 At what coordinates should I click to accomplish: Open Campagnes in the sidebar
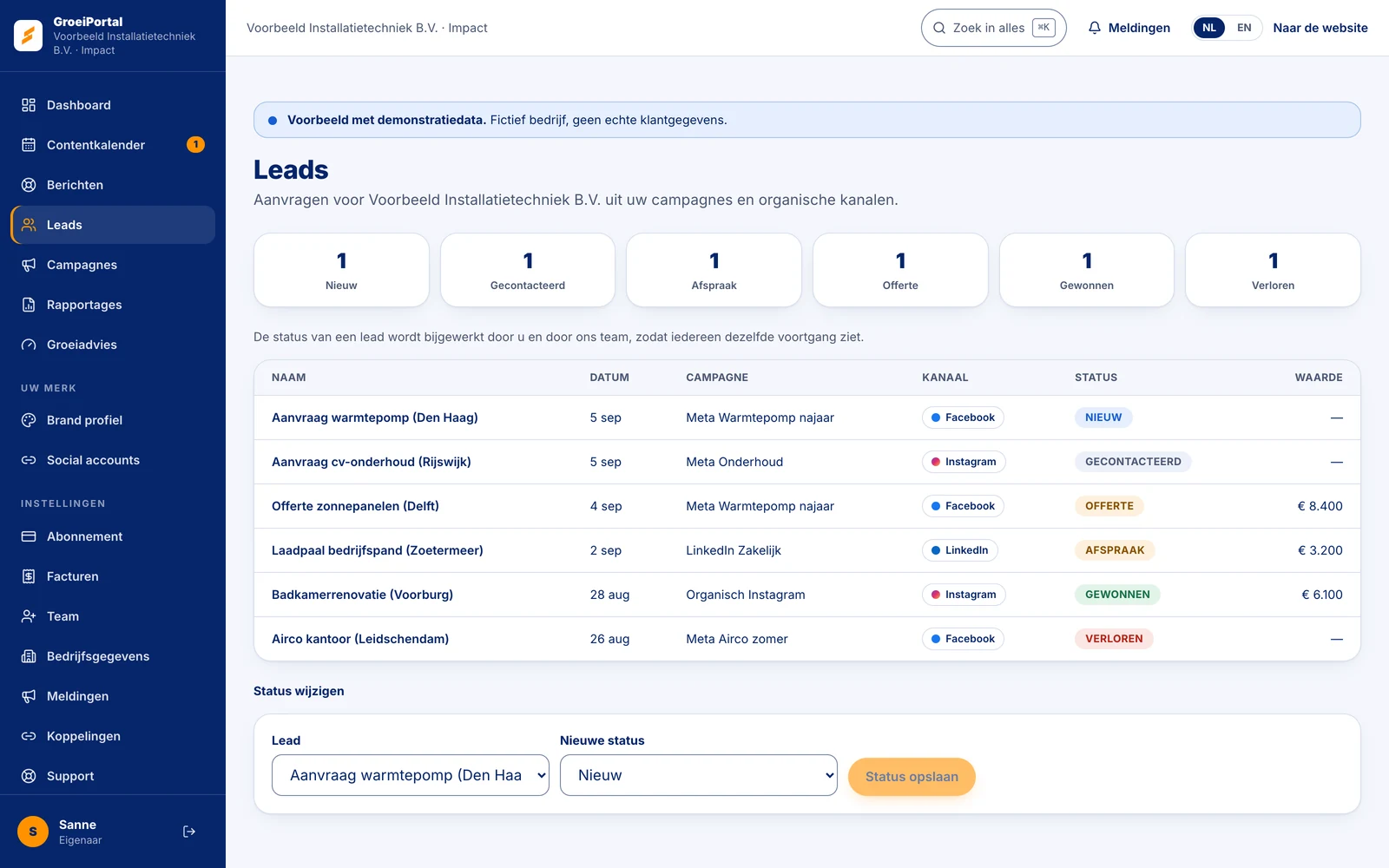pyautogui.click(x=113, y=265)
